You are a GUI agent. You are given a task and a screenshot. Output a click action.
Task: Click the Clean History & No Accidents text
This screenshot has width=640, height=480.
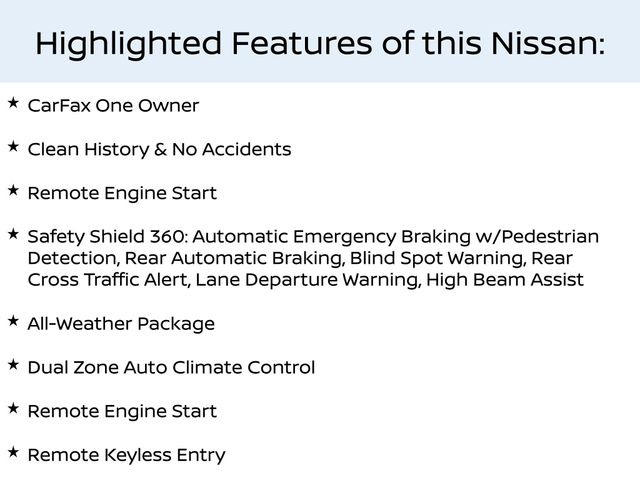tap(159, 150)
